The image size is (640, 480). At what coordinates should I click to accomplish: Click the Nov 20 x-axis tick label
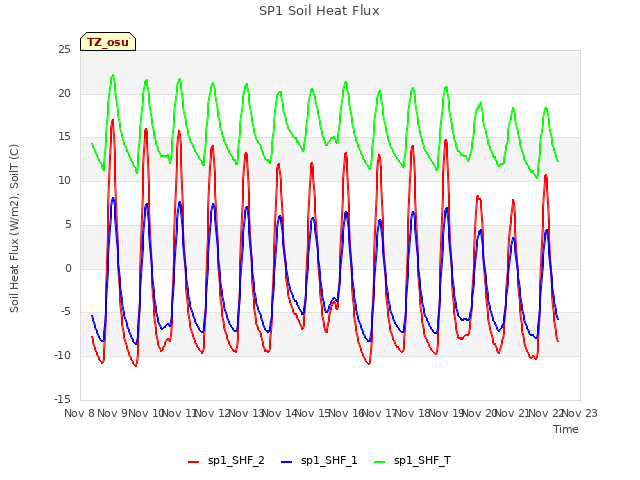[x=480, y=413]
